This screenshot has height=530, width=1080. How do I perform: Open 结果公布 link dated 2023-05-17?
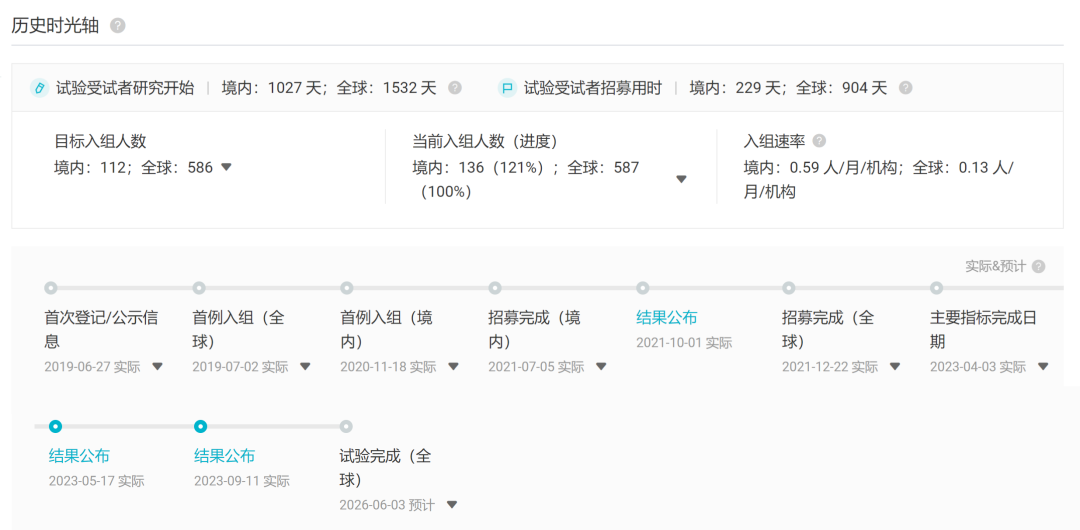pyautogui.click(x=79, y=455)
